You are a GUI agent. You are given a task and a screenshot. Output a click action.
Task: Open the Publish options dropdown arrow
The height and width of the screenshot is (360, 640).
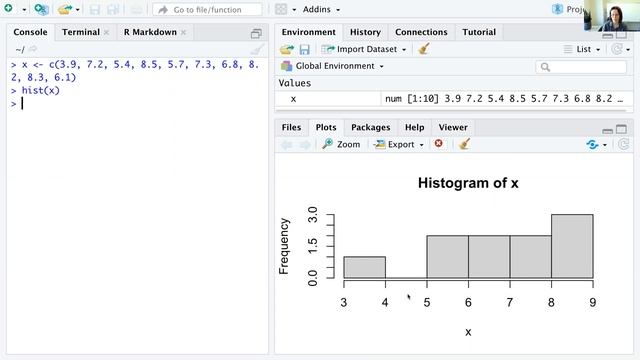click(604, 145)
